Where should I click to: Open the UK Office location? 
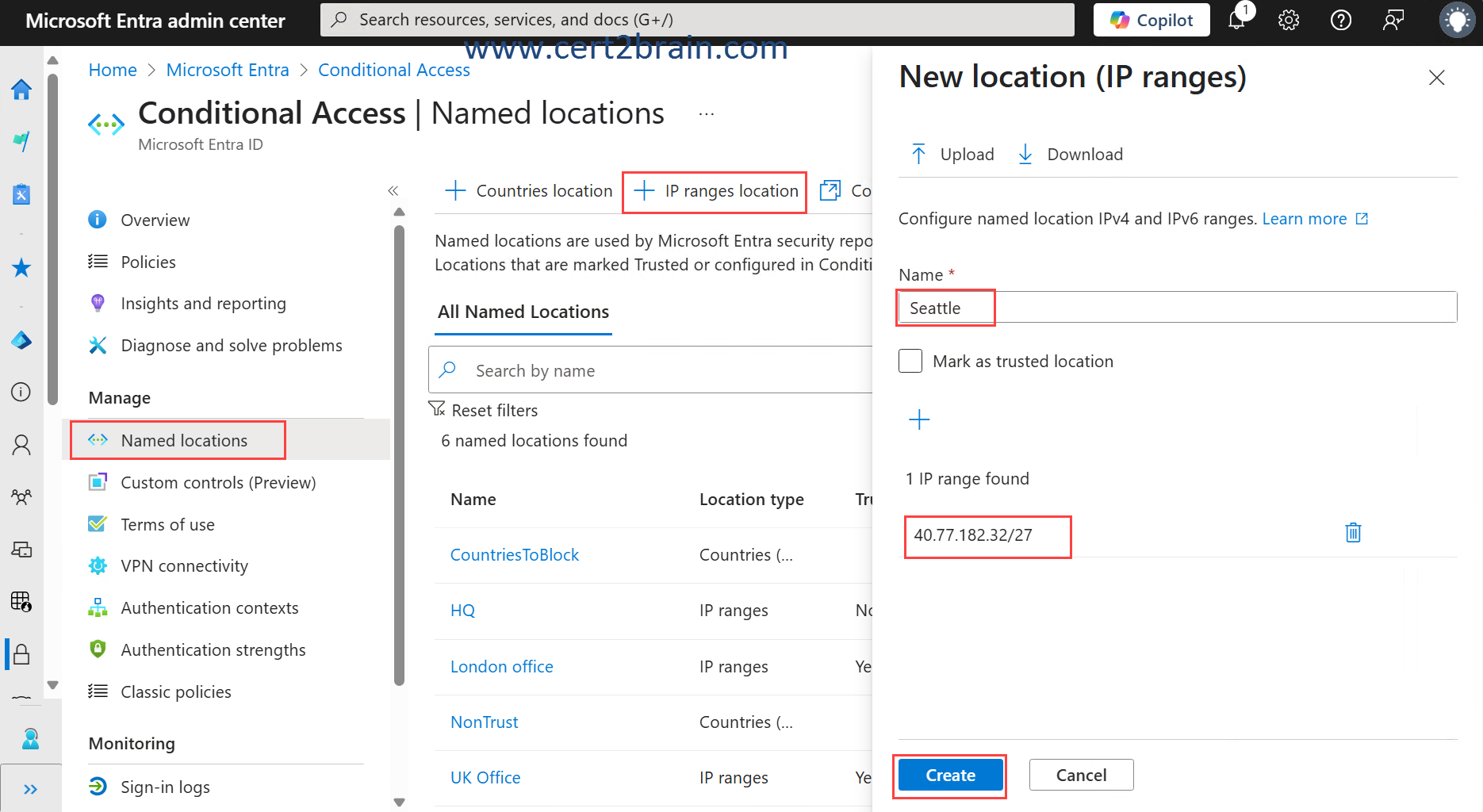(485, 778)
